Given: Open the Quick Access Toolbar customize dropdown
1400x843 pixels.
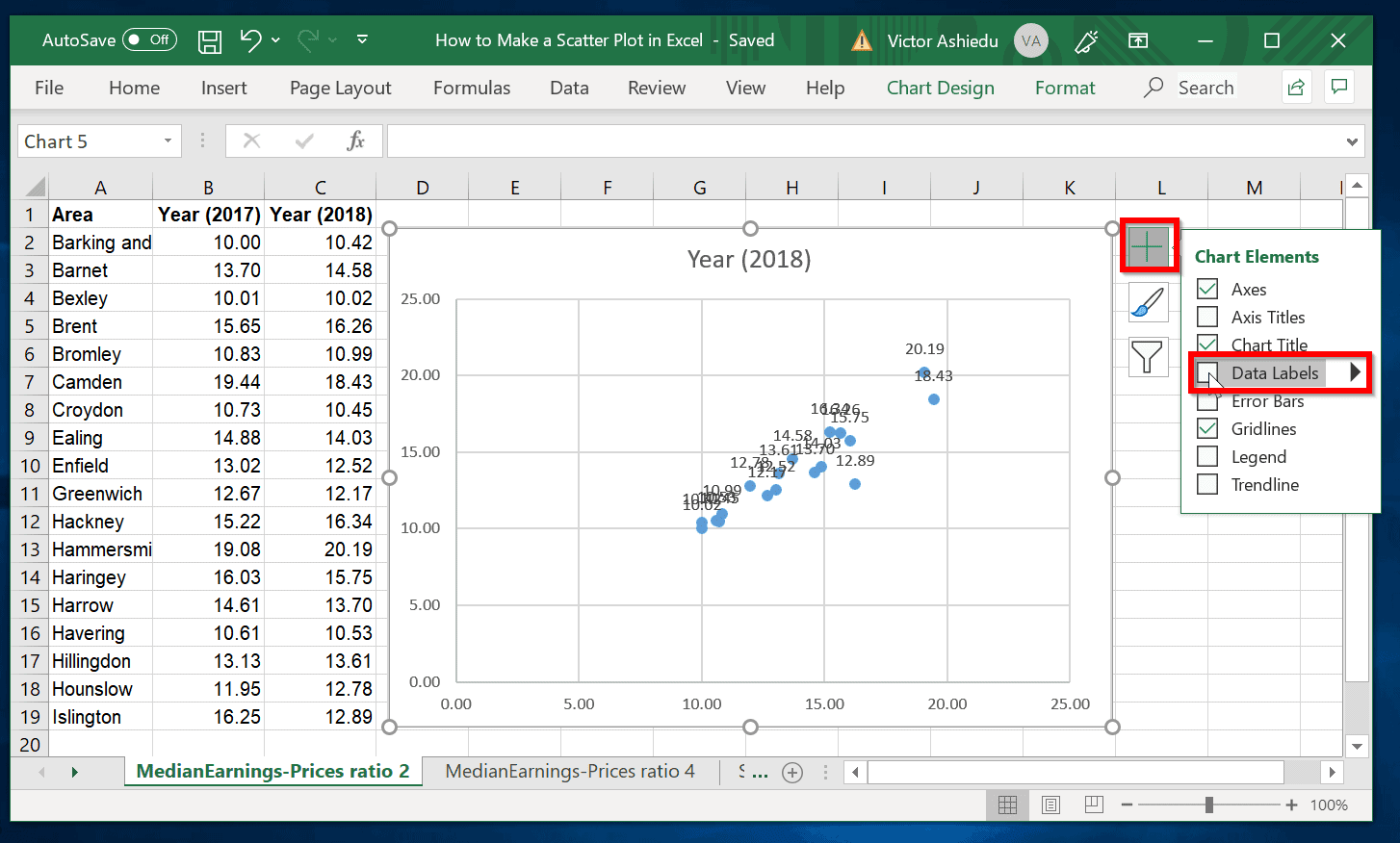Looking at the screenshot, I should click(362, 40).
